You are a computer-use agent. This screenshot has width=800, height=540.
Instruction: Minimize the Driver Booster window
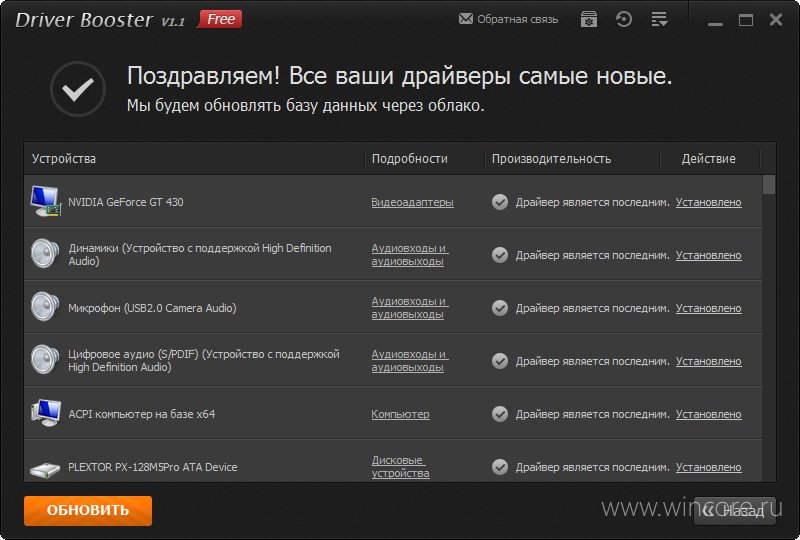click(x=715, y=23)
